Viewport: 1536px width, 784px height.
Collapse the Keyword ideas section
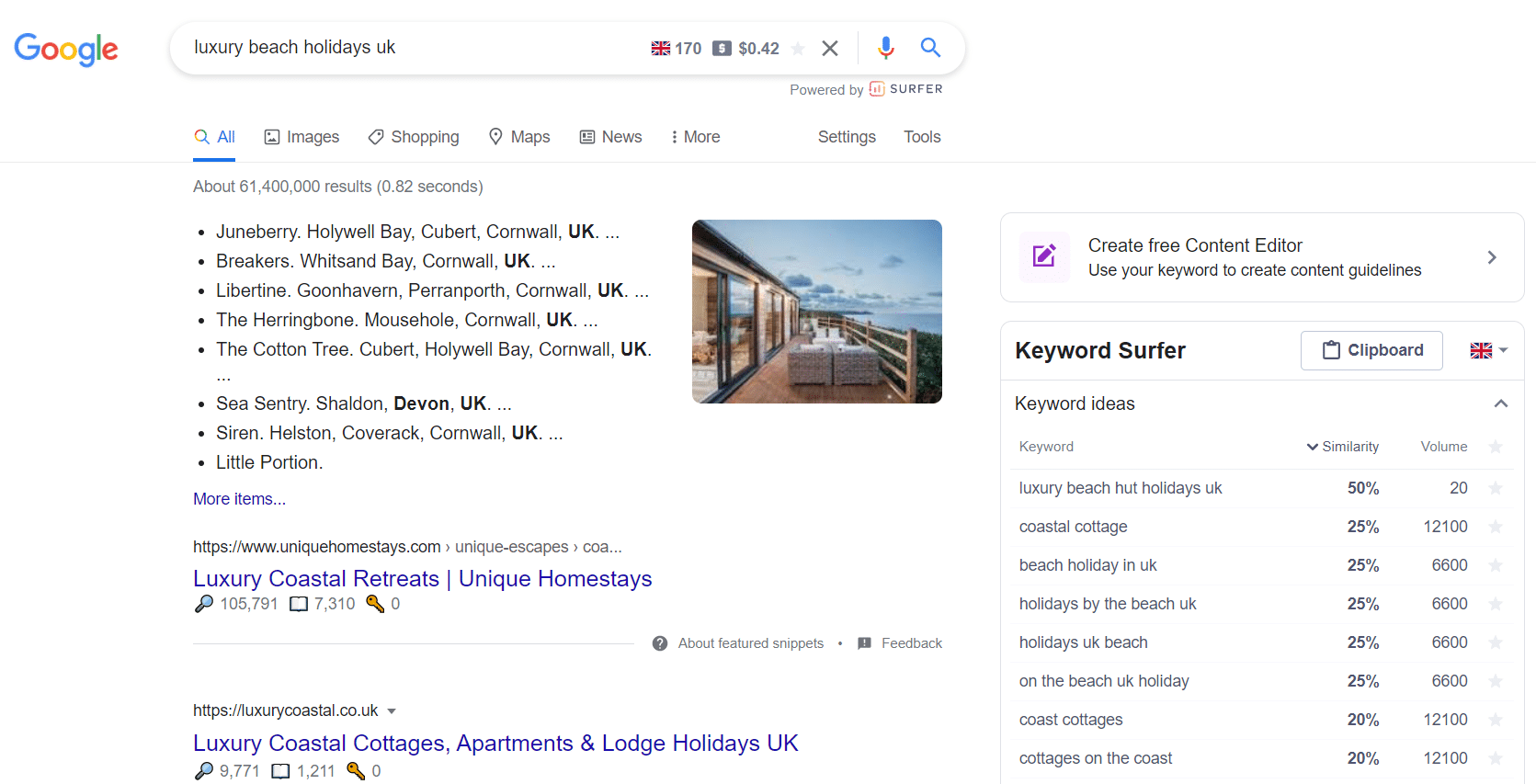pyautogui.click(x=1501, y=403)
